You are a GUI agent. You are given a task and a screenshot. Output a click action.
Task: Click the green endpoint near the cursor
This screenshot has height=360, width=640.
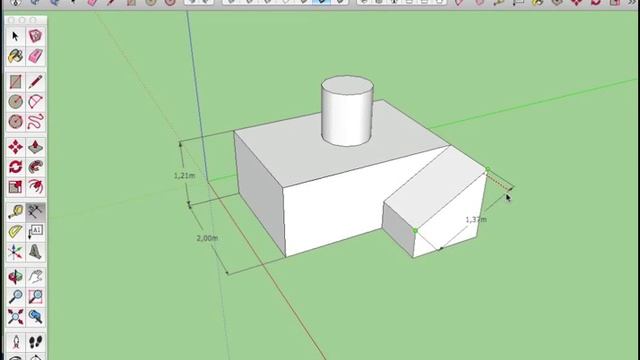[x=488, y=169]
